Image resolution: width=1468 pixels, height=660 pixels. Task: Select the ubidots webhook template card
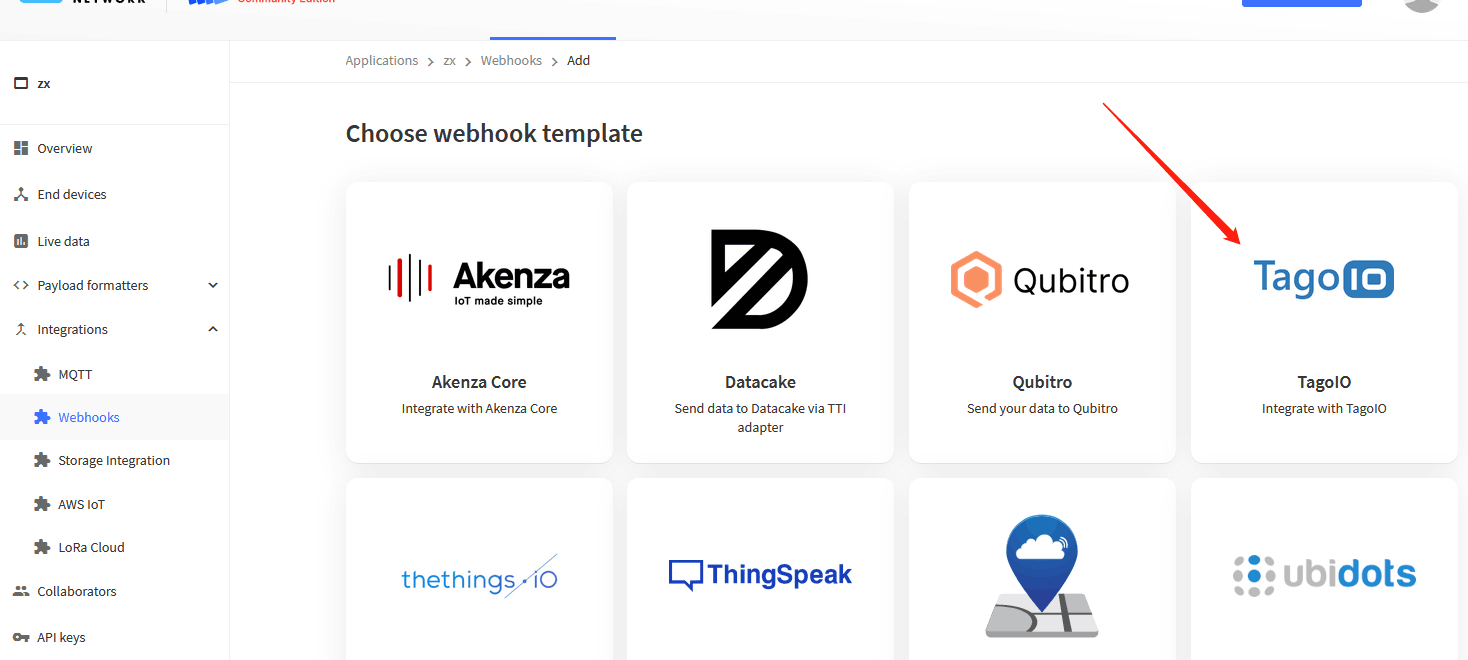[1324, 569]
